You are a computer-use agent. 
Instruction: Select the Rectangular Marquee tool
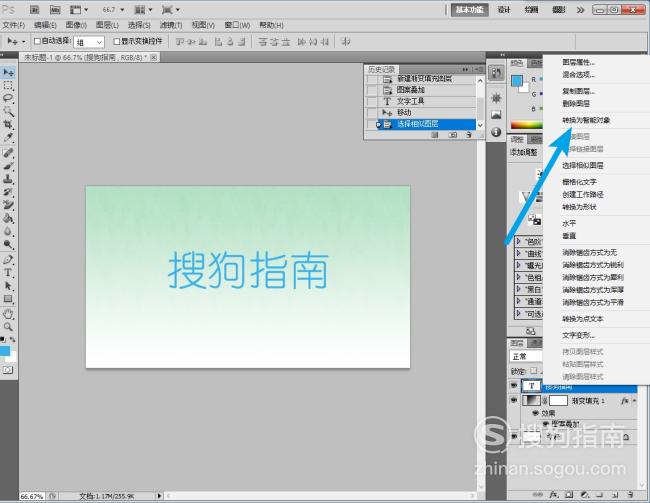click(x=8, y=85)
